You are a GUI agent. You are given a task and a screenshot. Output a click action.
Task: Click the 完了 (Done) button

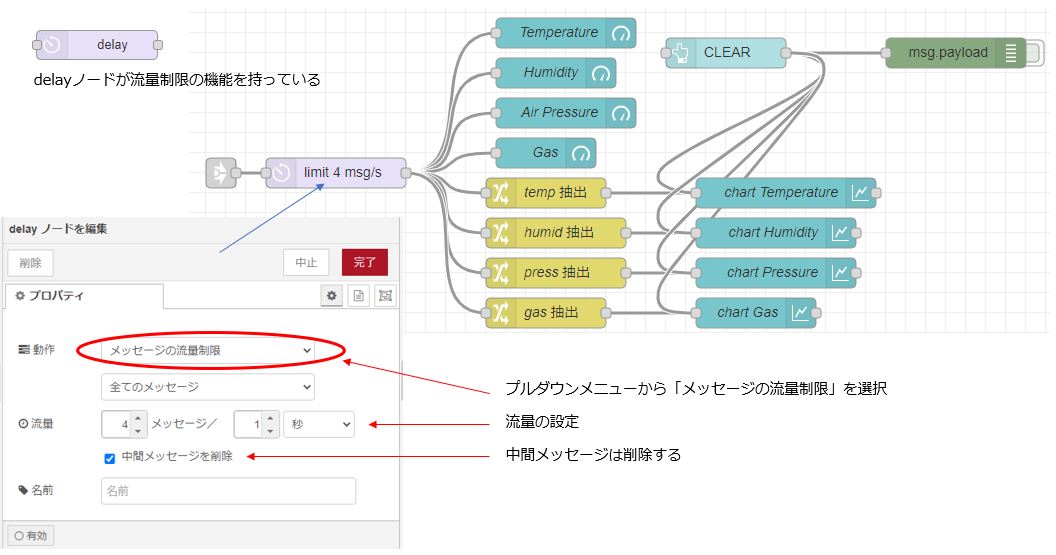point(364,263)
